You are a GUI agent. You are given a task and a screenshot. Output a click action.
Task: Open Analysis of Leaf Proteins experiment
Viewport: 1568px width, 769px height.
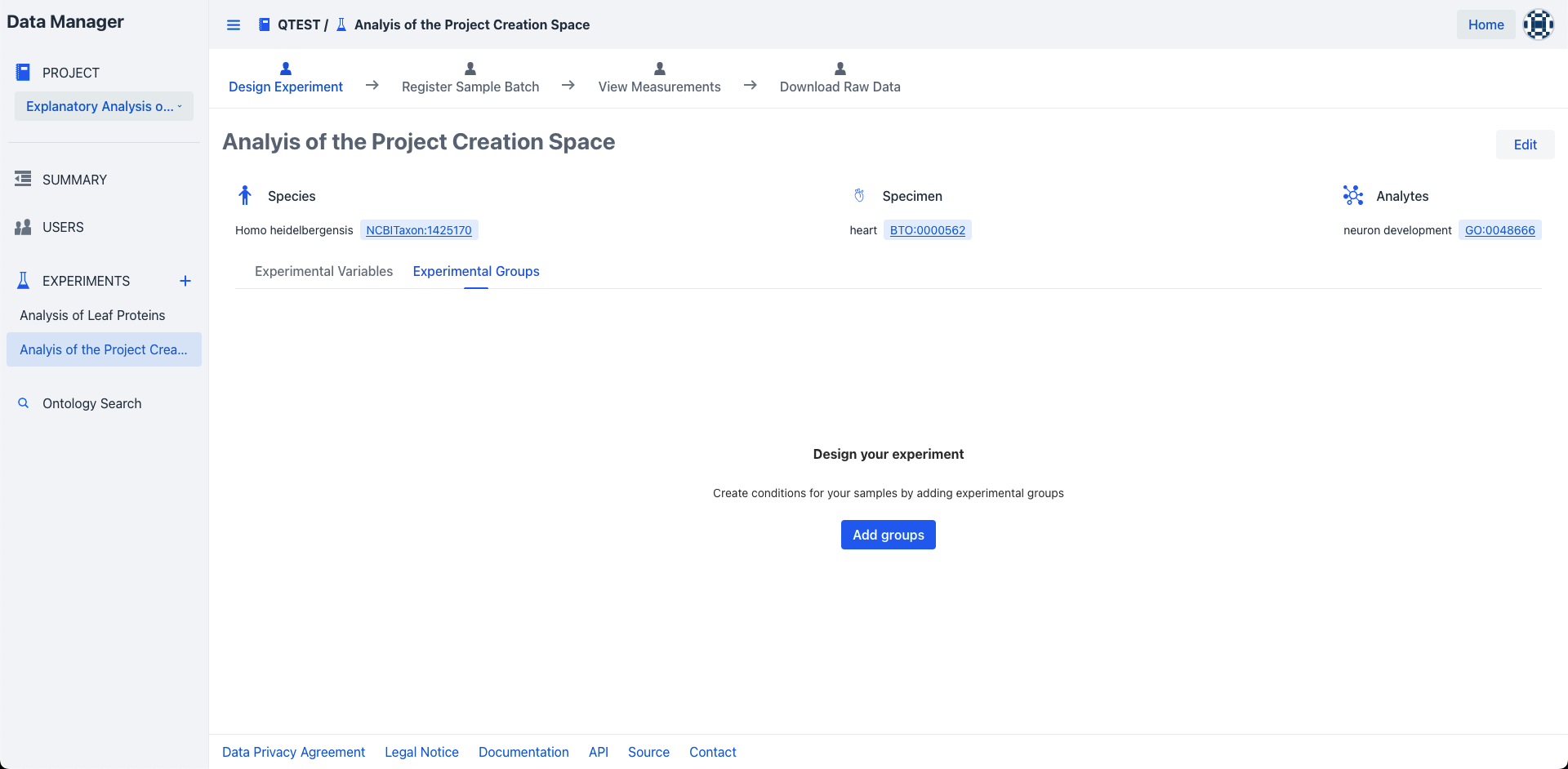tap(92, 315)
